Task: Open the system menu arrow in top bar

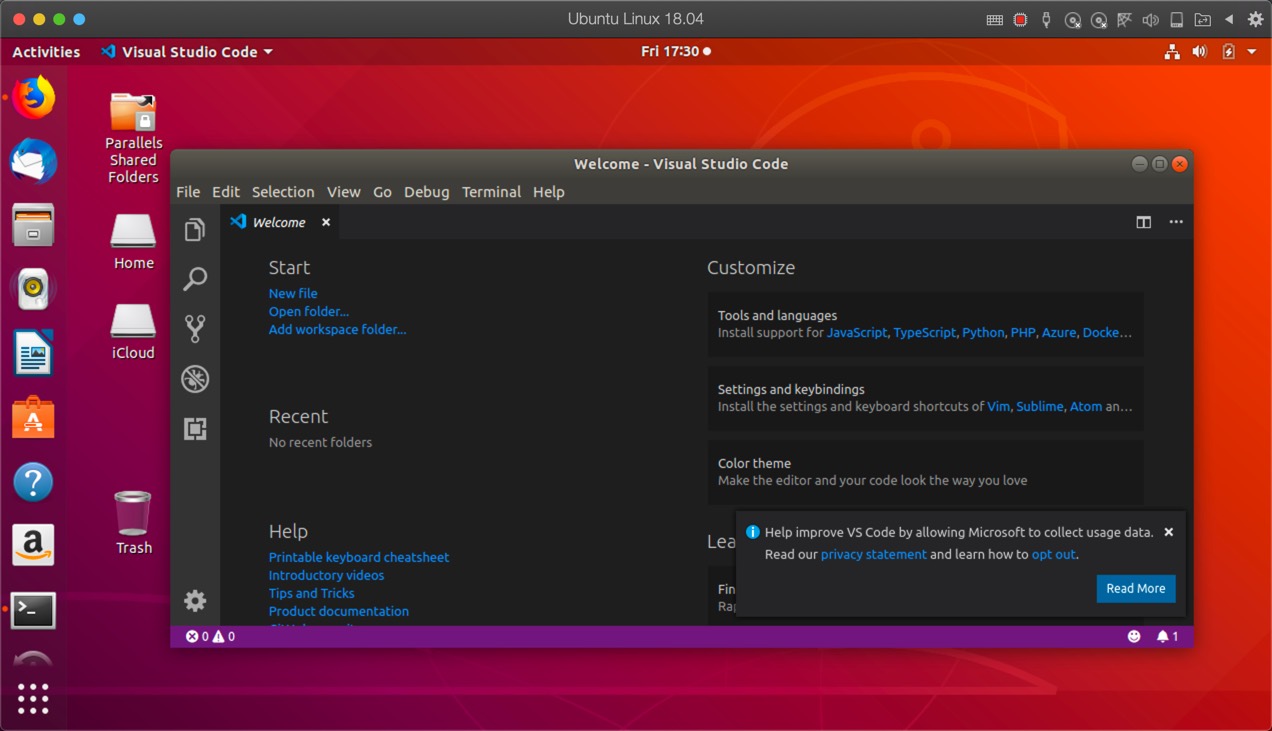Action: click(x=1251, y=52)
